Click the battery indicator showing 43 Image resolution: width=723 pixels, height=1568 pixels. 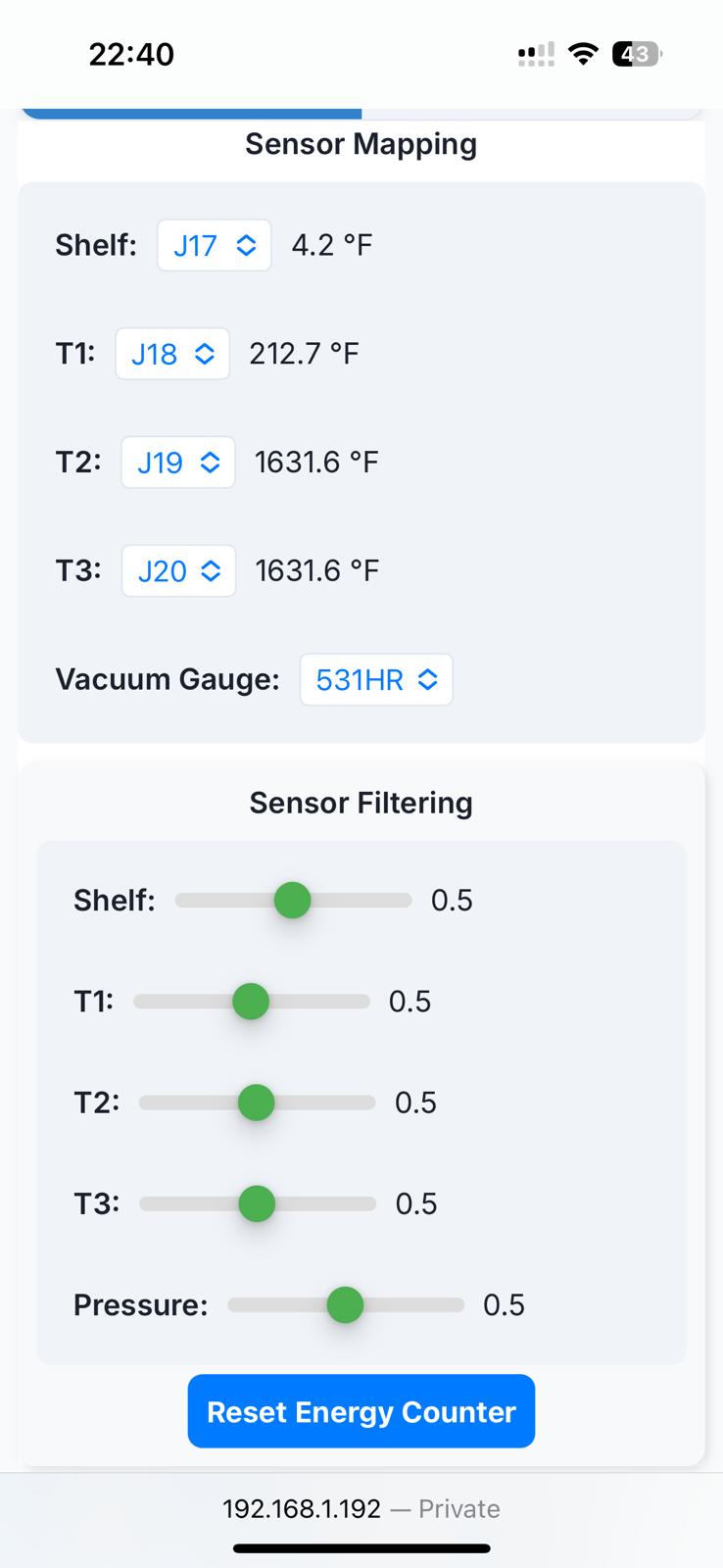coord(637,54)
